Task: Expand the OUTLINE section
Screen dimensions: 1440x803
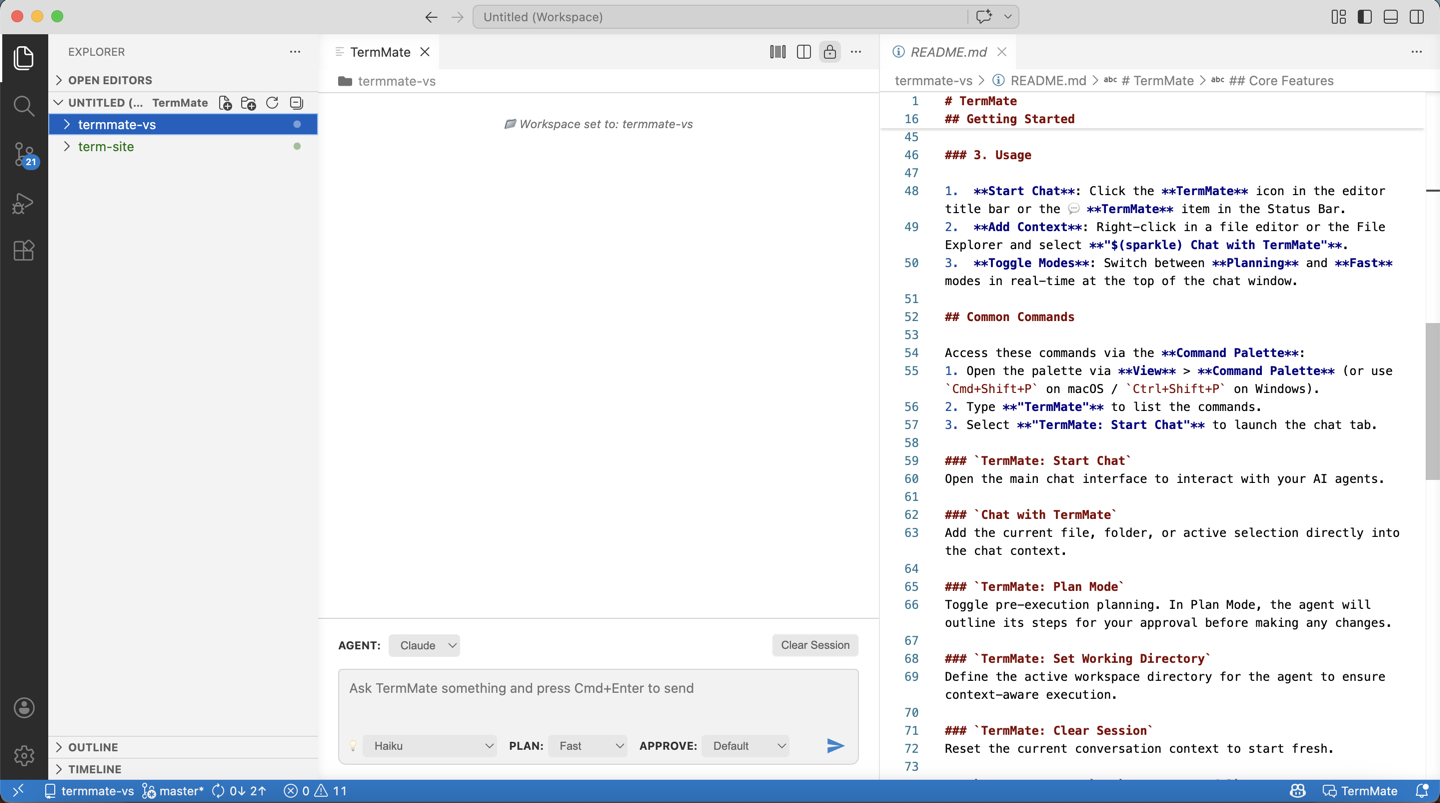Action: pos(183,747)
